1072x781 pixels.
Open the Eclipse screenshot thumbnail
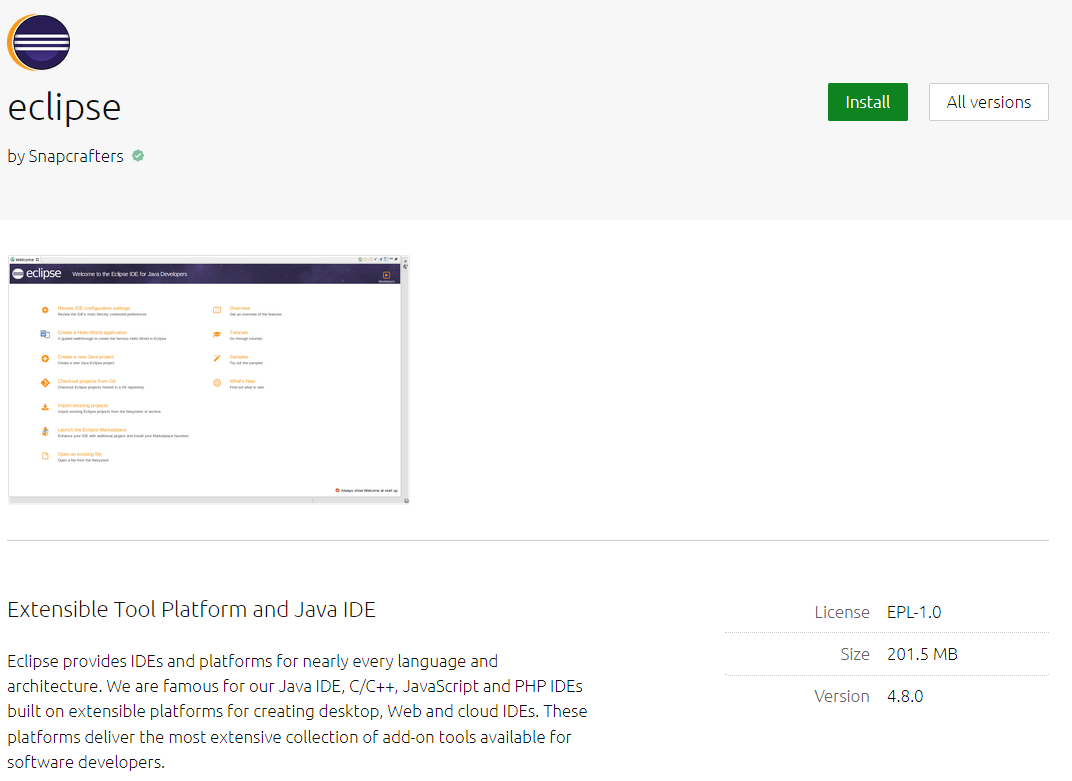209,380
